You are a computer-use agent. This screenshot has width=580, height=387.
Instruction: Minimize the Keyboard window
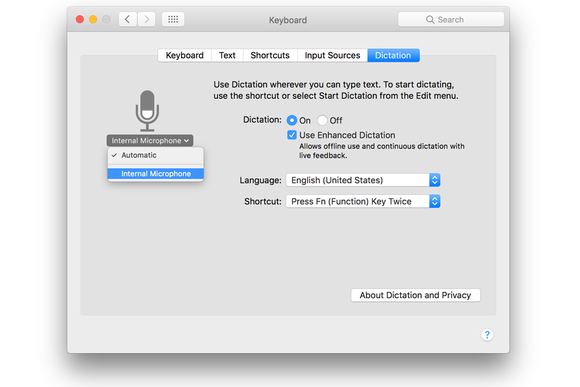coord(93,19)
